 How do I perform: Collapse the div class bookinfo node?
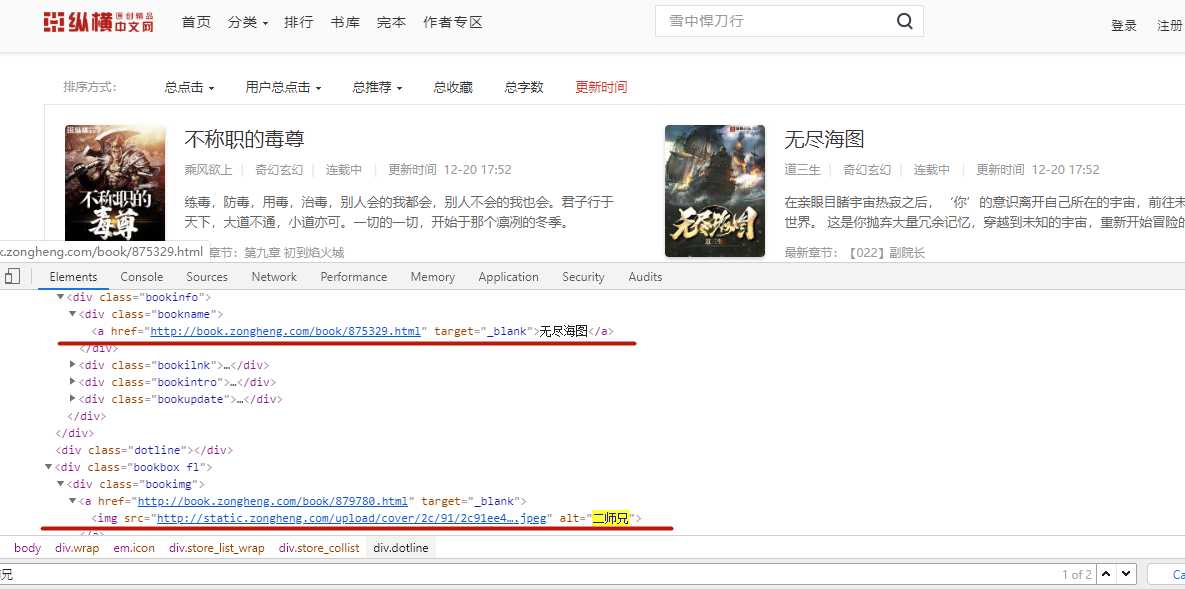[x=60, y=297]
